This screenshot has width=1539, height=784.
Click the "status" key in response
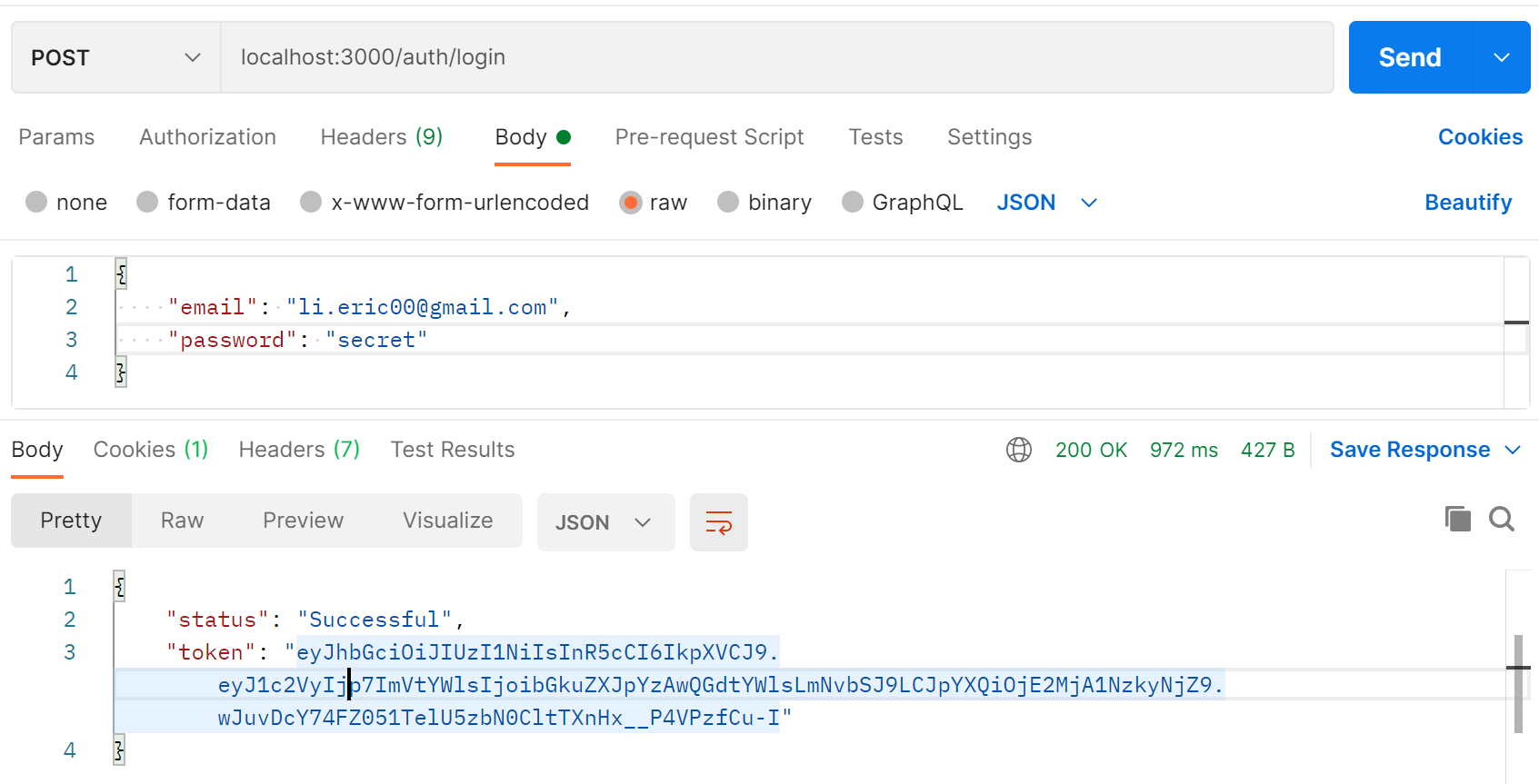(x=217, y=620)
